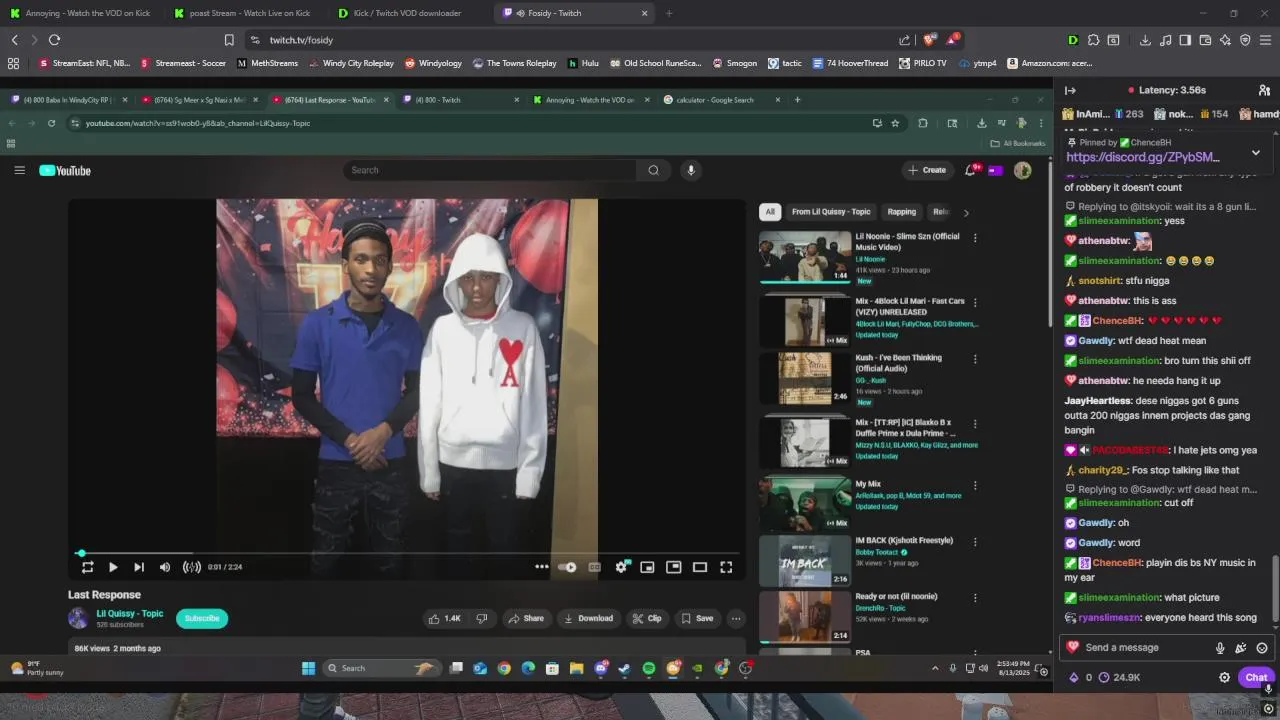
Task: Open the IM BACK (Kjshotit Freestyle) video
Action: click(805, 561)
